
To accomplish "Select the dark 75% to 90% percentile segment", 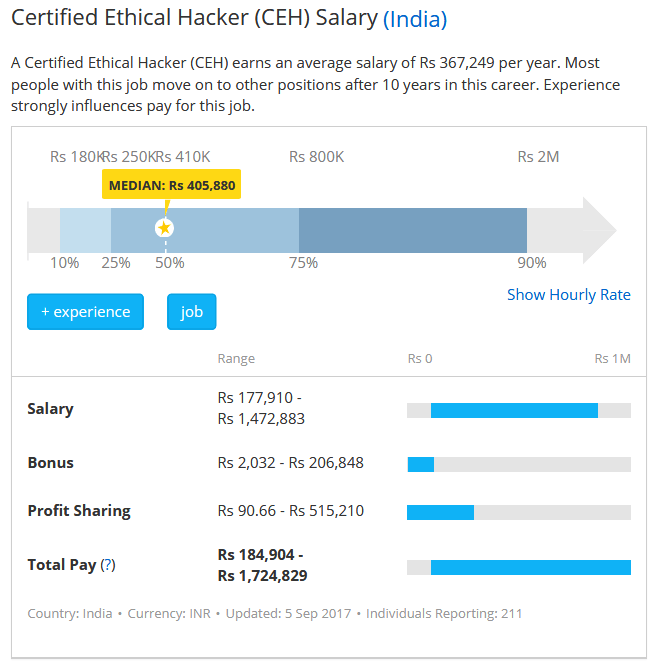I will tap(412, 230).
